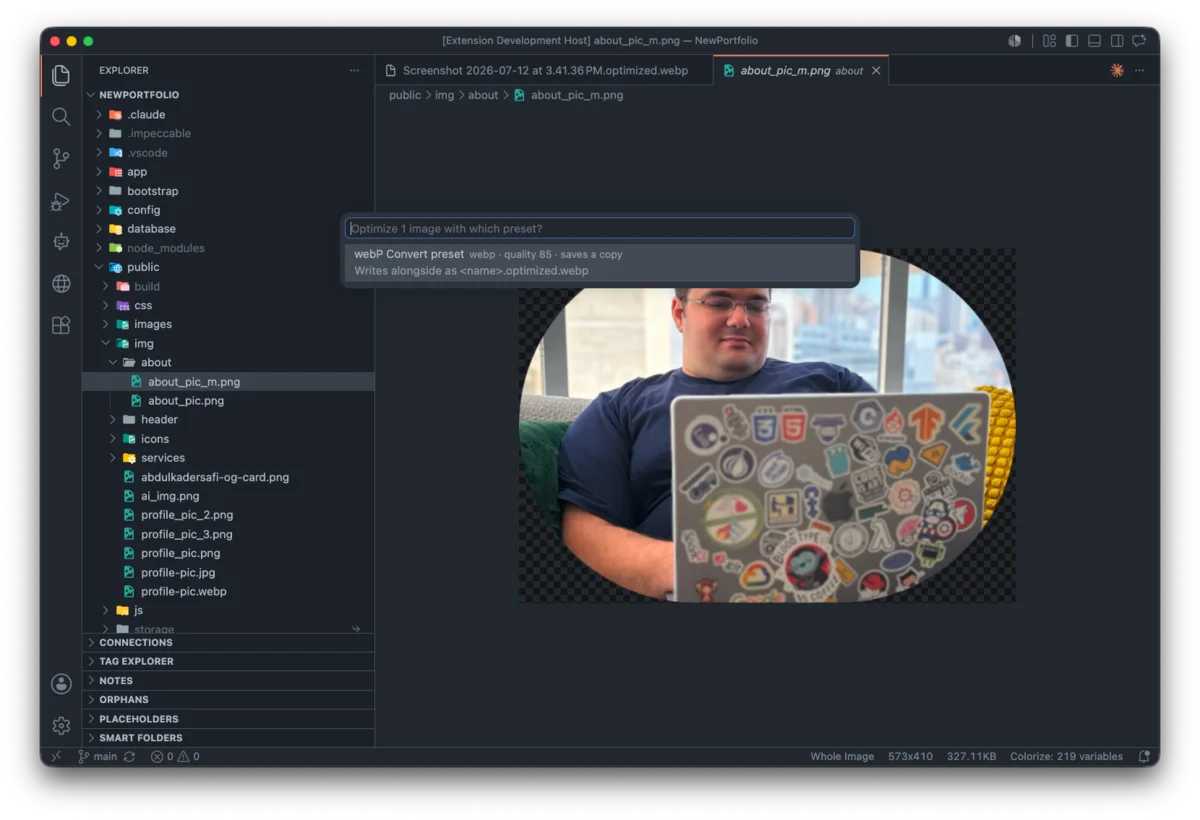This screenshot has width=1200, height=820.
Task: Click Whole Image in status bar
Action: click(842, 757)
